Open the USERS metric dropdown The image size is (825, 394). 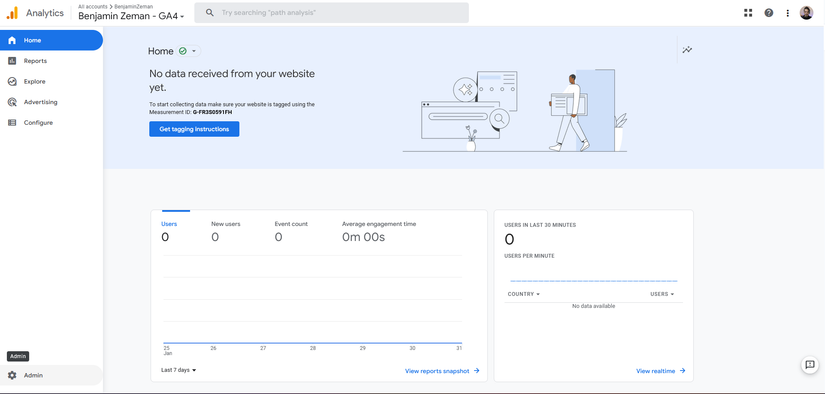click(662, 294)
